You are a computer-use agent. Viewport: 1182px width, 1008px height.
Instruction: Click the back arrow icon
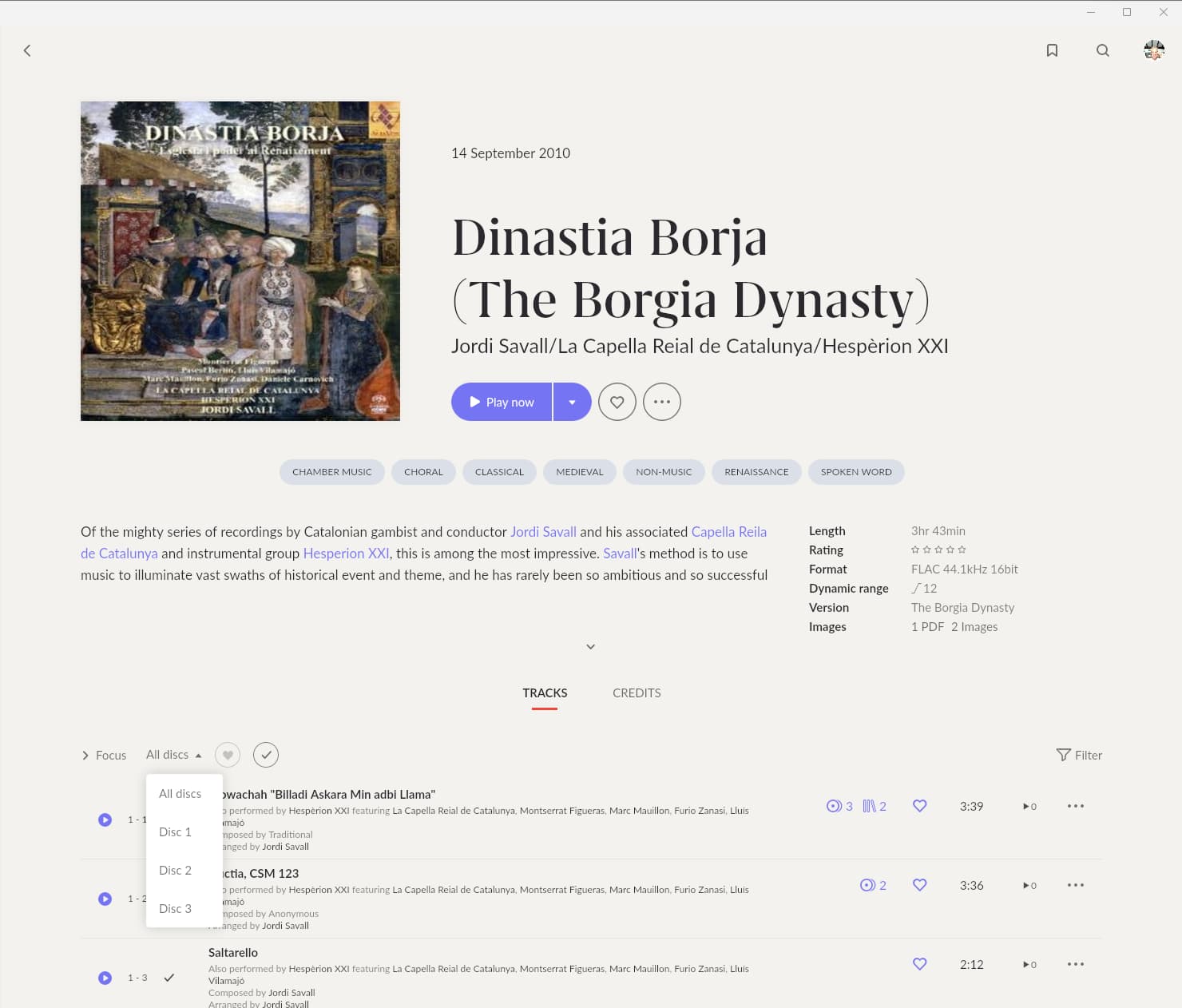point(27,50)
